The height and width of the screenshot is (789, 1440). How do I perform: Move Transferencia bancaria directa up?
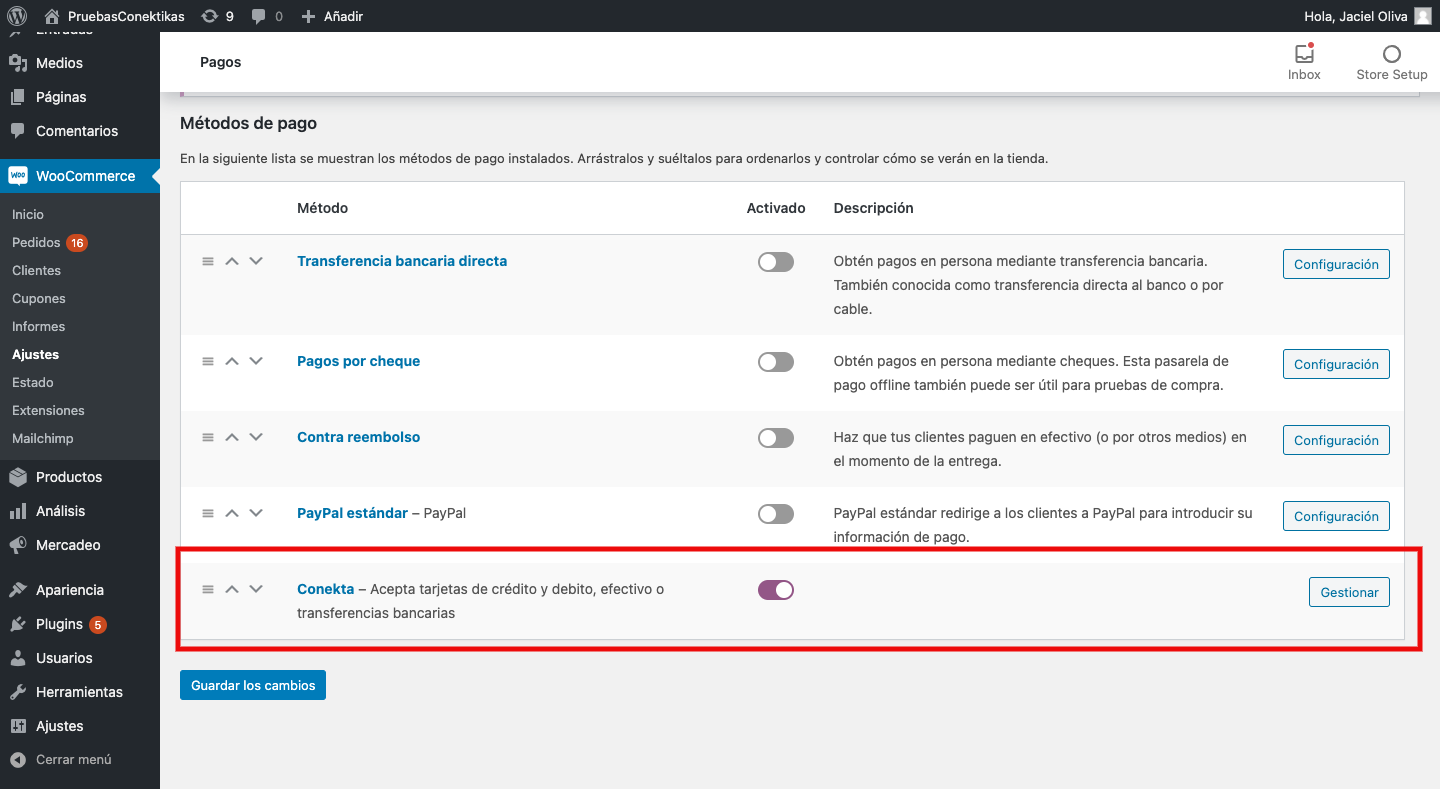[x=232, y=261]
